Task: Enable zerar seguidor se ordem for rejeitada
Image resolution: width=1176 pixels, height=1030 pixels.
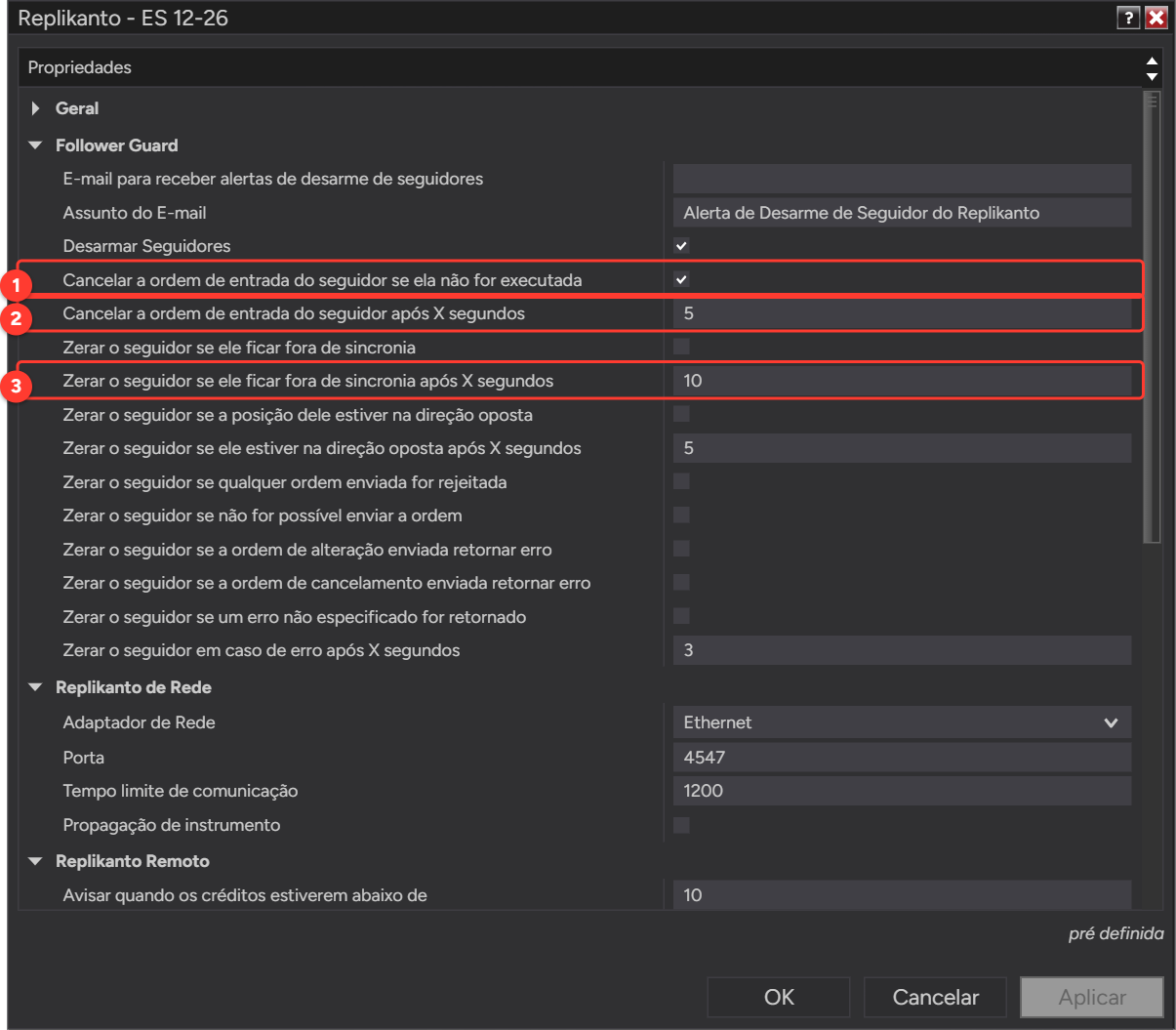Action: pyautogui.click(x=681, y=481)
